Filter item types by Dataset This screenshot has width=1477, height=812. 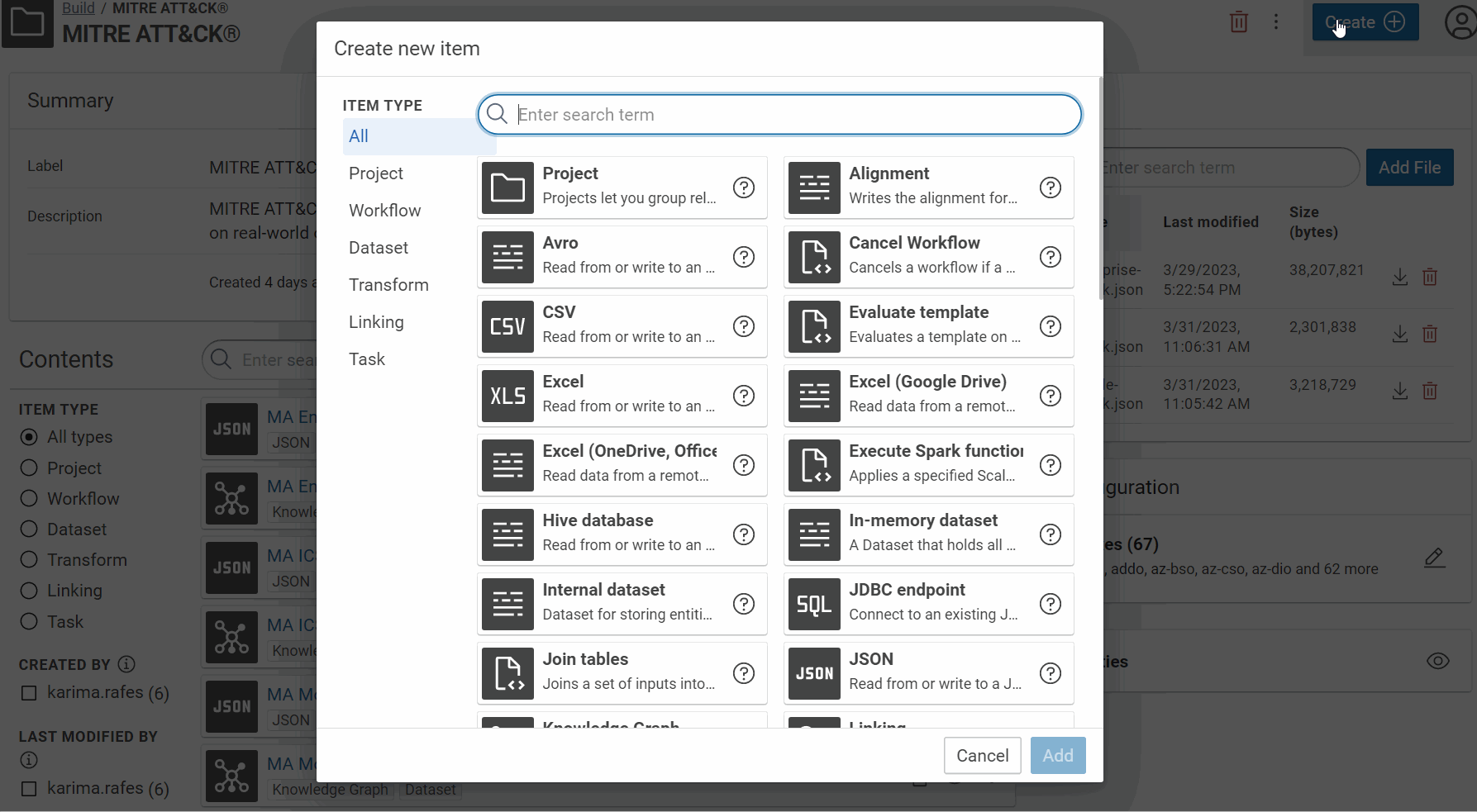tap(378, 248)
